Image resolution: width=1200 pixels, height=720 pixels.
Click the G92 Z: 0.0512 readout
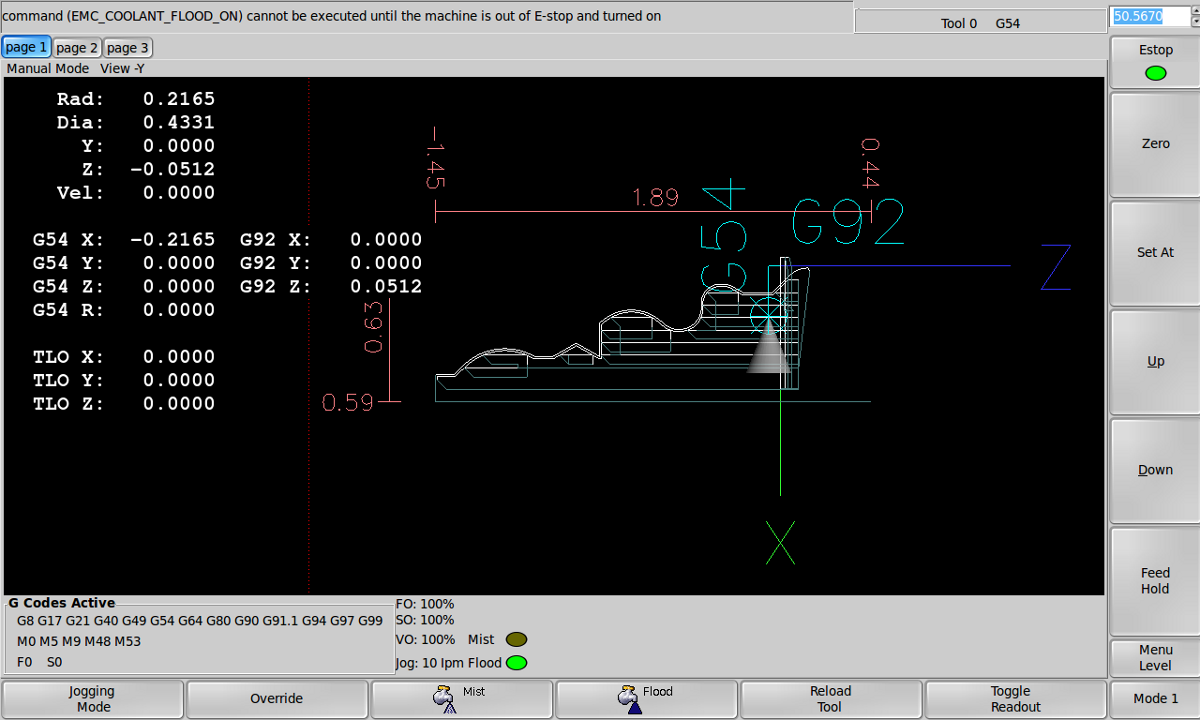click(x=331, y=287)
